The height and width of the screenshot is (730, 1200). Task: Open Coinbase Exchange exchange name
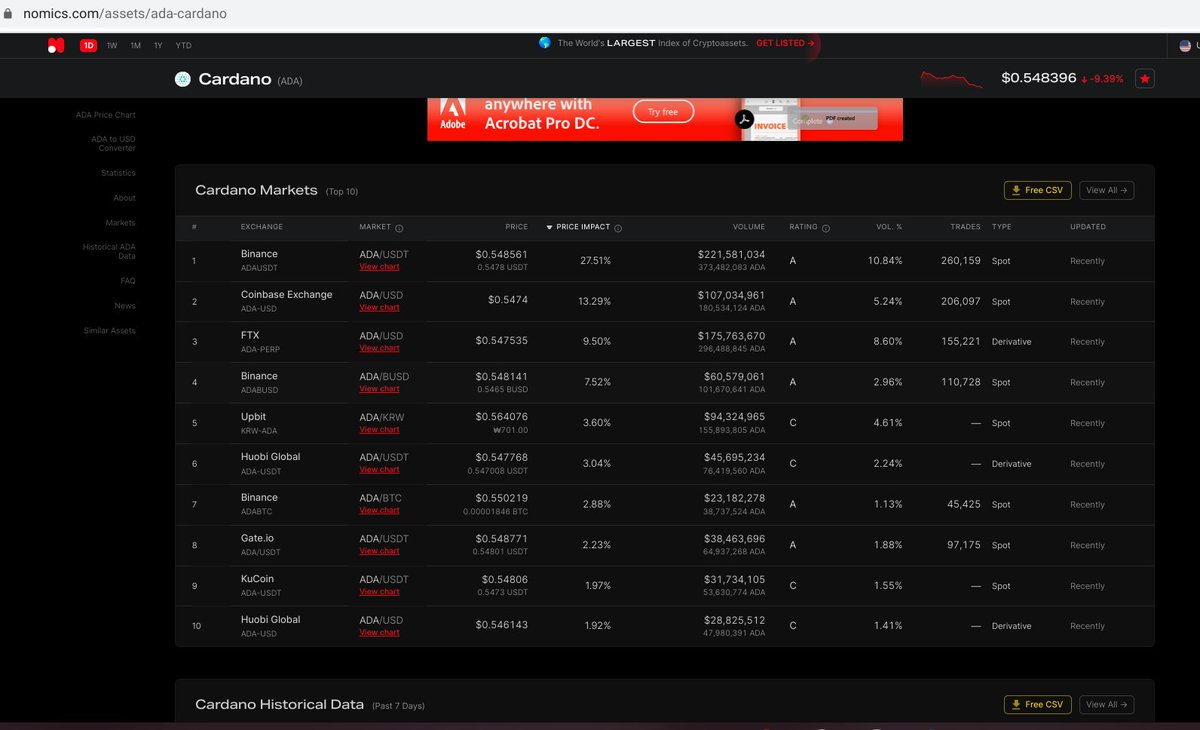(286, 295)
